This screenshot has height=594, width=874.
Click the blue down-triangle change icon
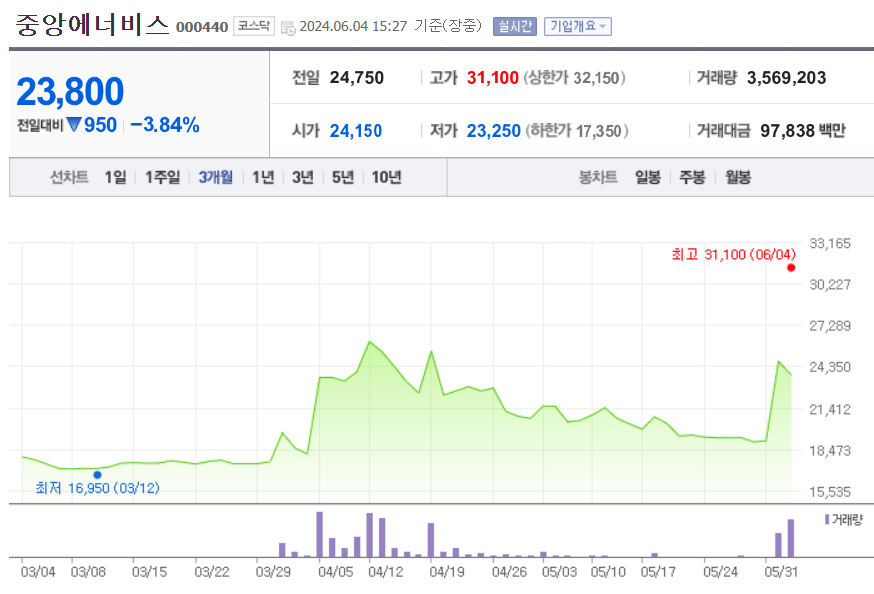pyautogui.click(x=74, y=124)
